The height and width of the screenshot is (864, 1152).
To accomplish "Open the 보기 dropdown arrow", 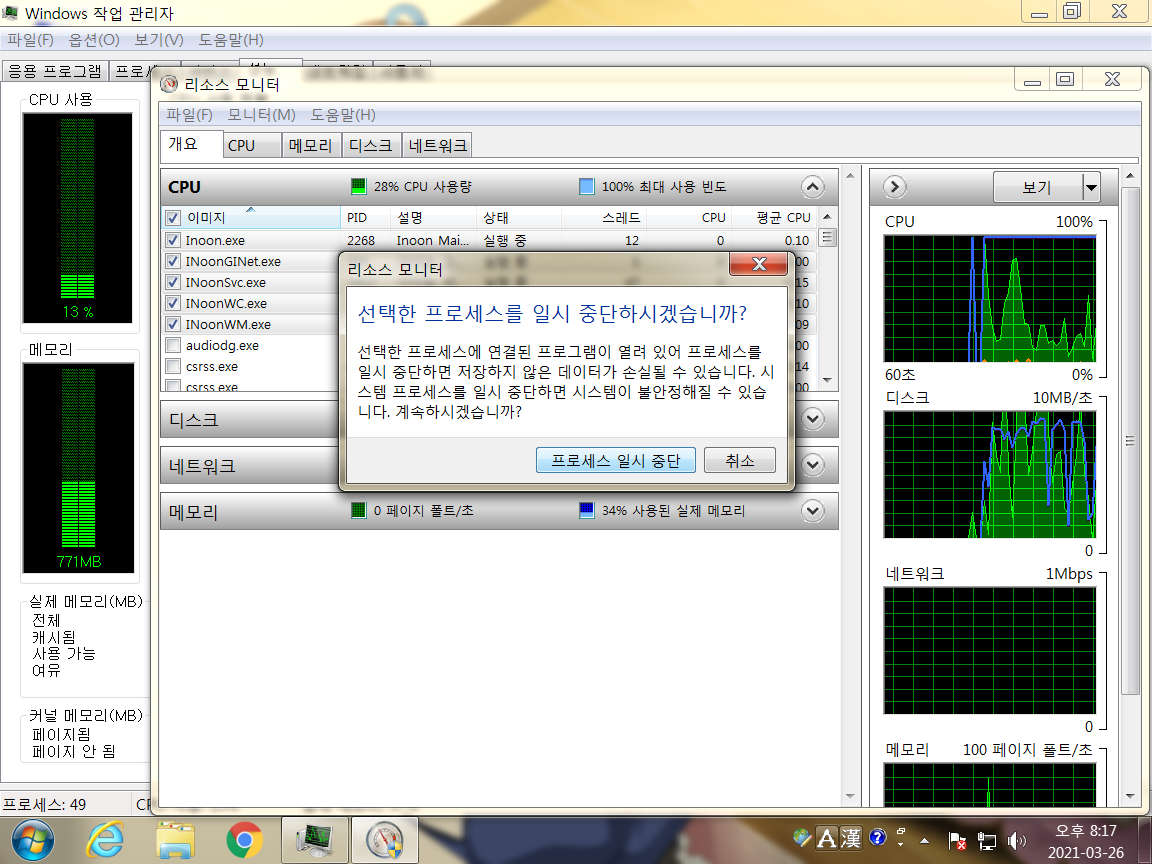I will coord(1091,187).
